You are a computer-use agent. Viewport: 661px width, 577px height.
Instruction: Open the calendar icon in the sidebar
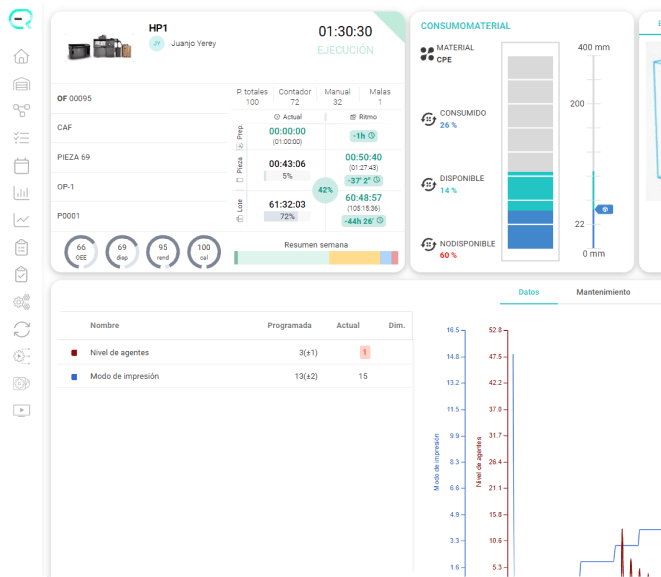(x=21, y=166)
